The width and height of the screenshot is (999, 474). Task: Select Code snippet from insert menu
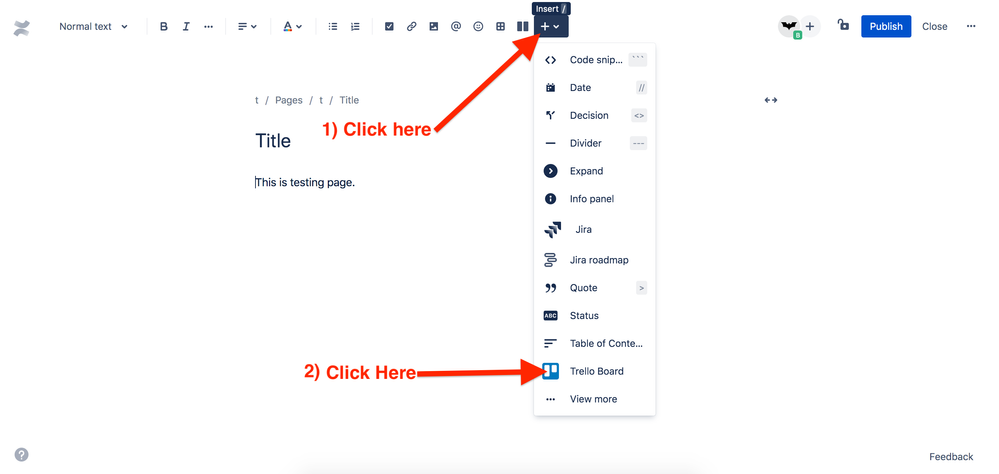pos(594,60)
